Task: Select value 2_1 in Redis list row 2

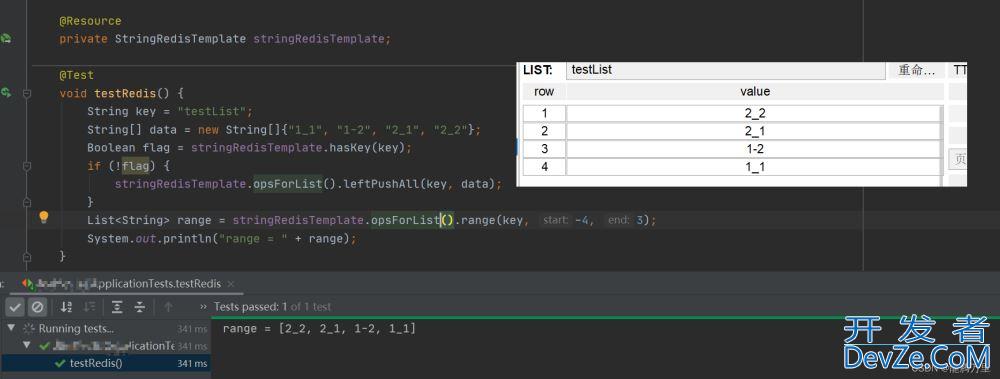Action: [x=754, y=131]
